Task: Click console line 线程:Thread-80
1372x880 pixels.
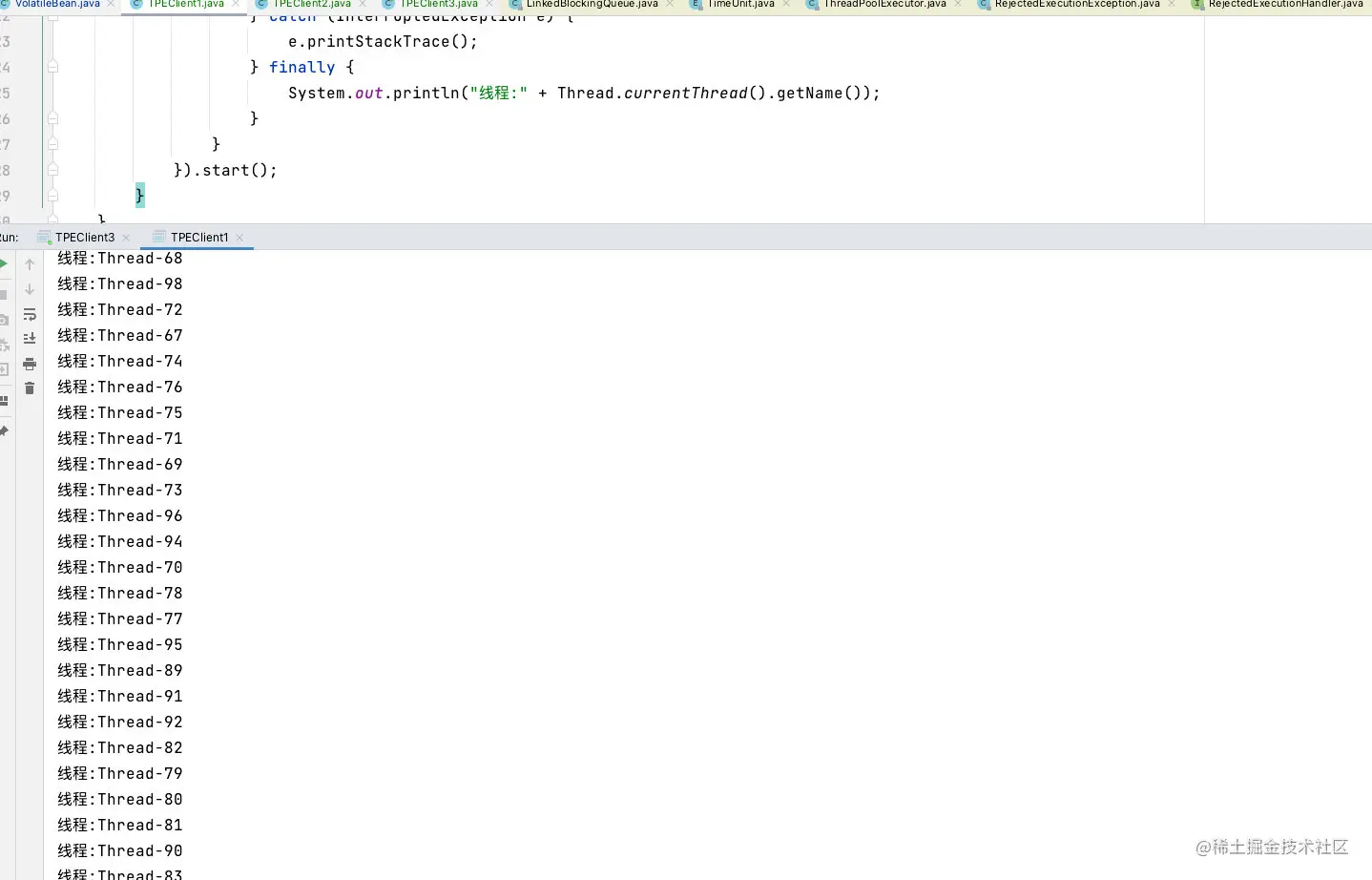Action: coord(120,799)
